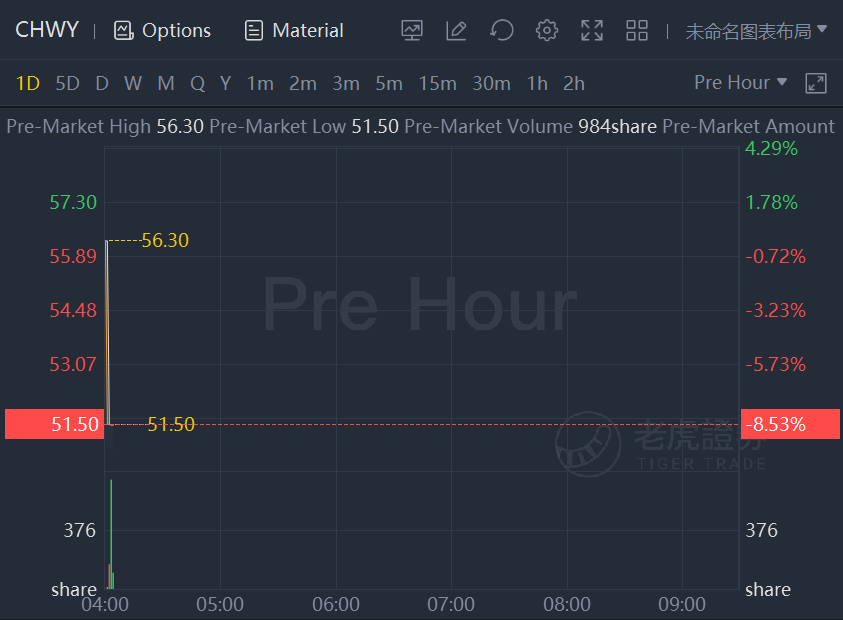Choose the 15m interval
843x620 pixels.
click(438, 83)
